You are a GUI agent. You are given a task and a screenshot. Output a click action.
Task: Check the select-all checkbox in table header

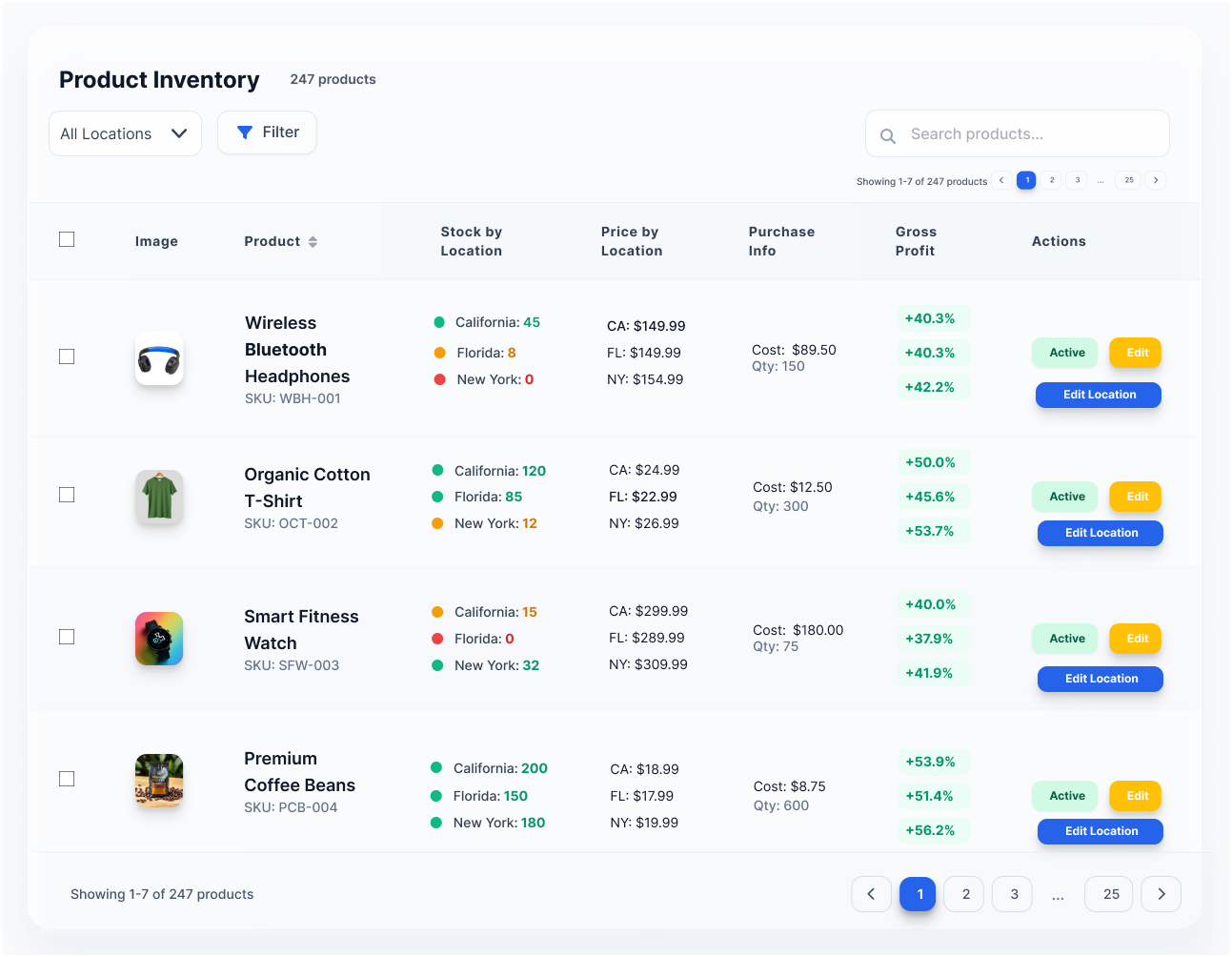tap(67, 239)
